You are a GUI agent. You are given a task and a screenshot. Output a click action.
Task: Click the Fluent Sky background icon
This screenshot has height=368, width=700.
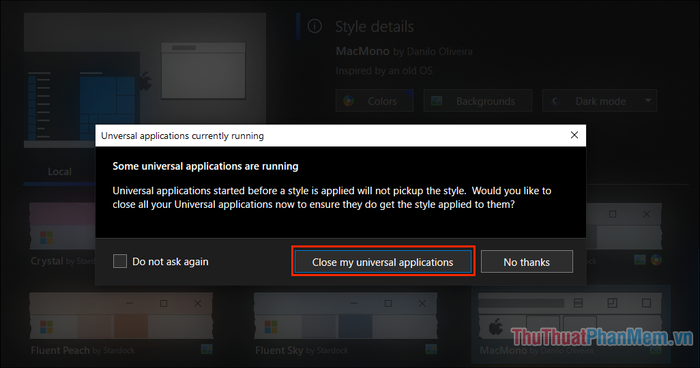[x=431, y=349]
